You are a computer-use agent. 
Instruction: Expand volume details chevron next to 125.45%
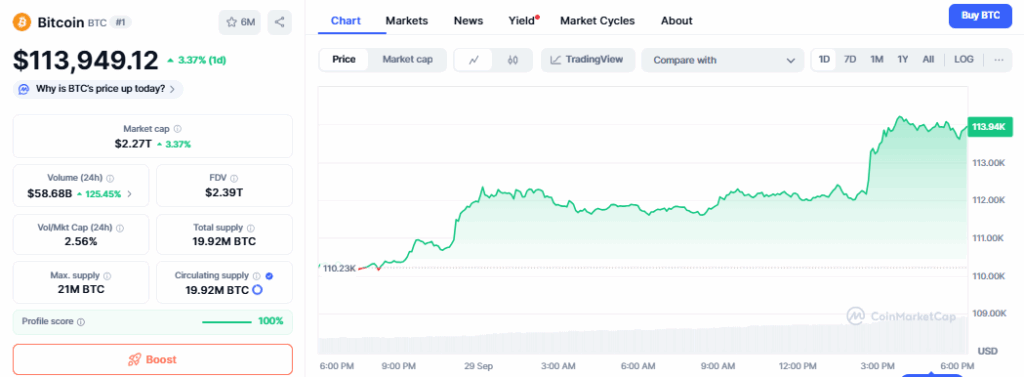pyautogui.click(x=129, y=193)
